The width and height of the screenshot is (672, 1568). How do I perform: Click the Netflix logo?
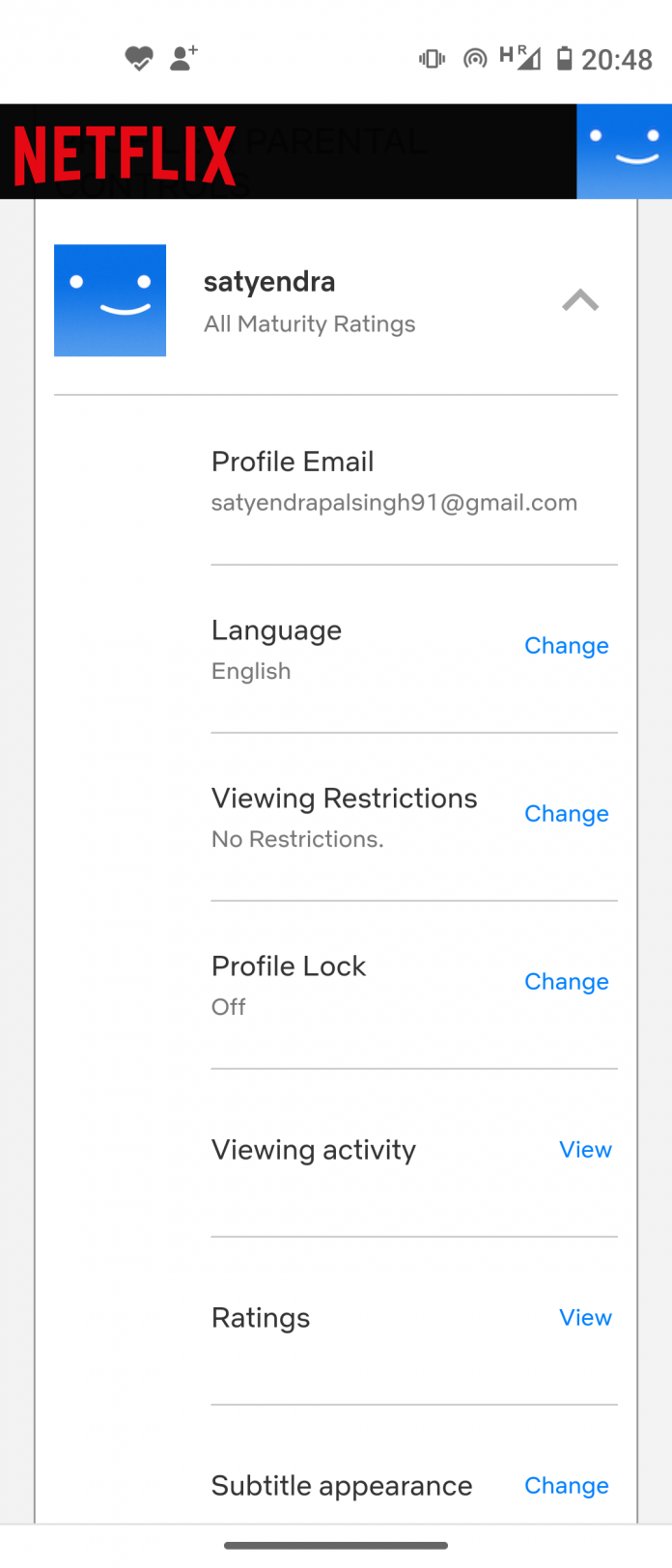tap(124, 152)
